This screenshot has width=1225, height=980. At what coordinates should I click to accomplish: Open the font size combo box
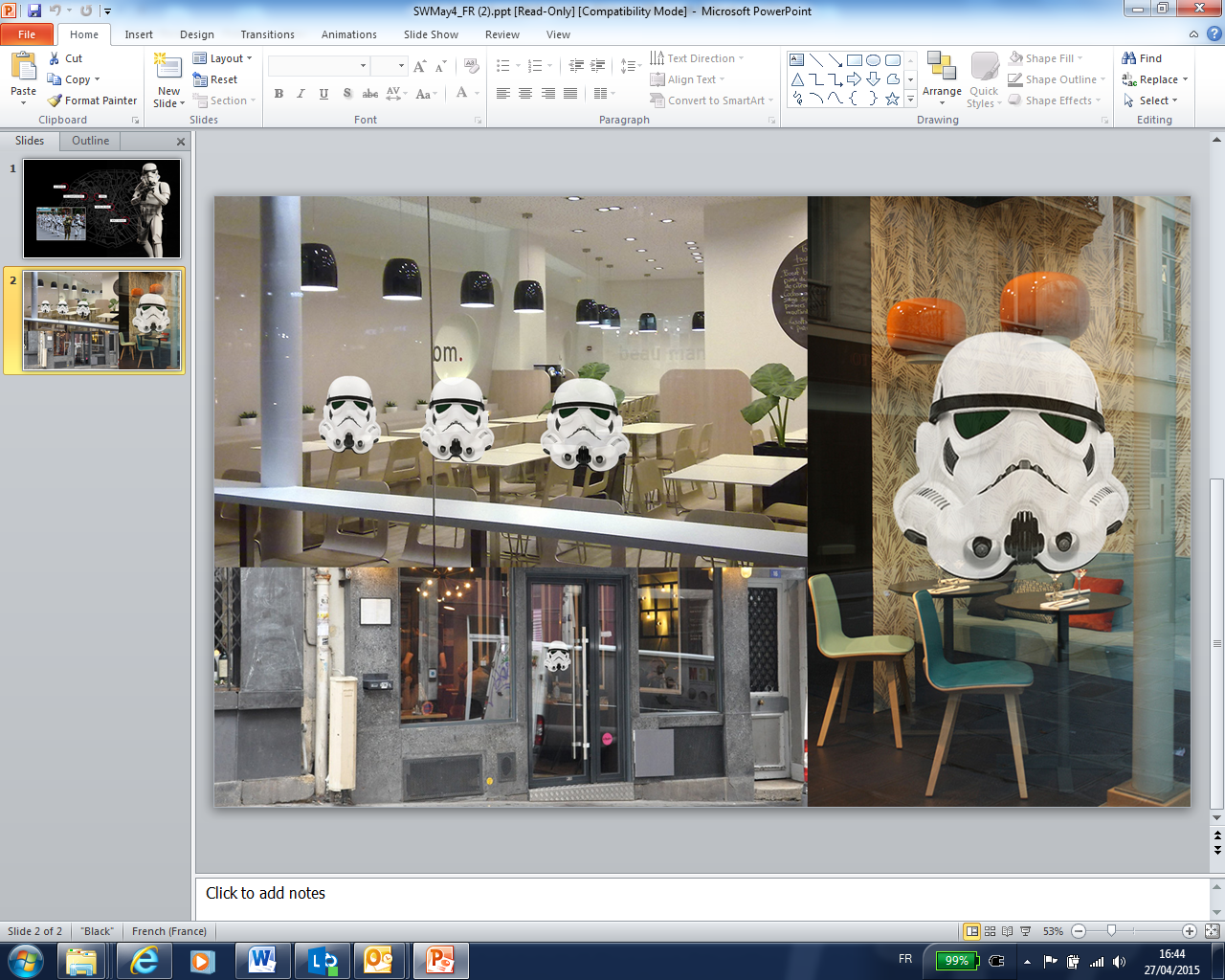pyautogui.click(x=389, y=66)
